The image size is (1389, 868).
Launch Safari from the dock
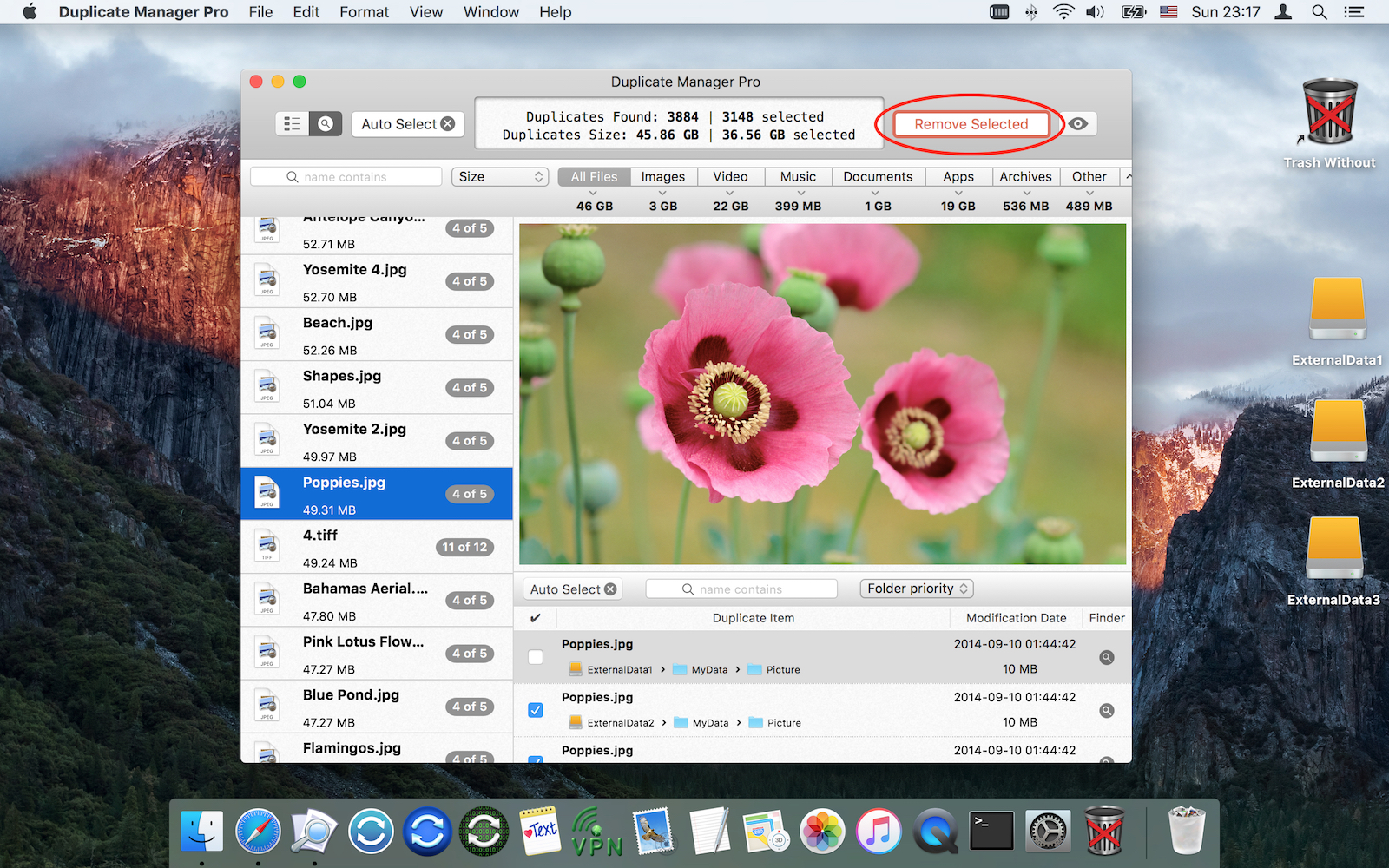coord(258,831)
